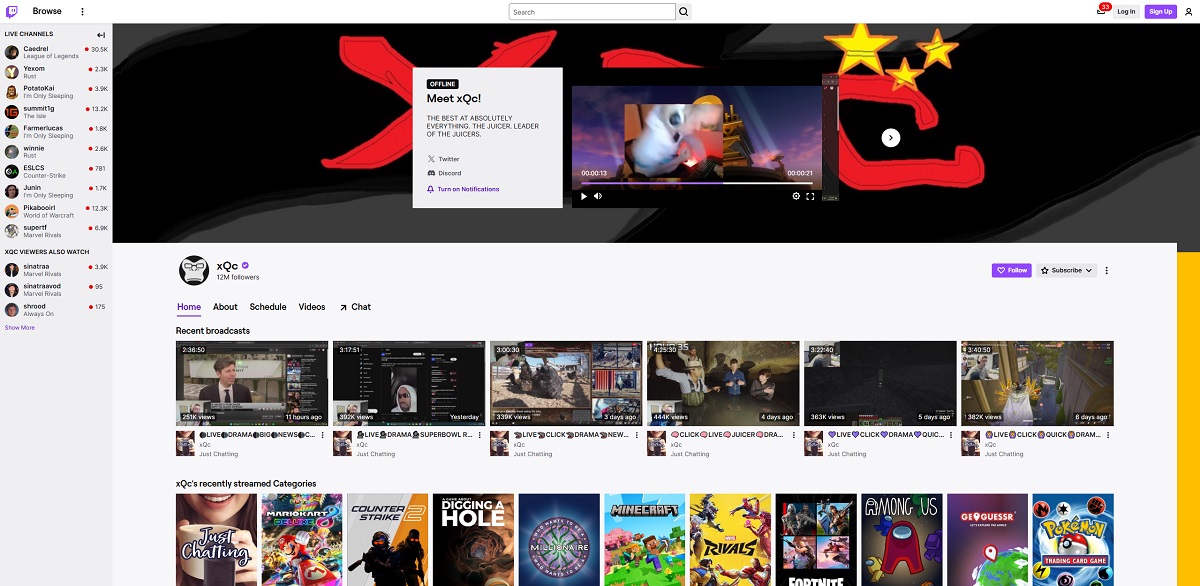Open broadcast thumbnail from 11 hours ago
This screenshot has width=1200, height=586.
tap(252, 383)
